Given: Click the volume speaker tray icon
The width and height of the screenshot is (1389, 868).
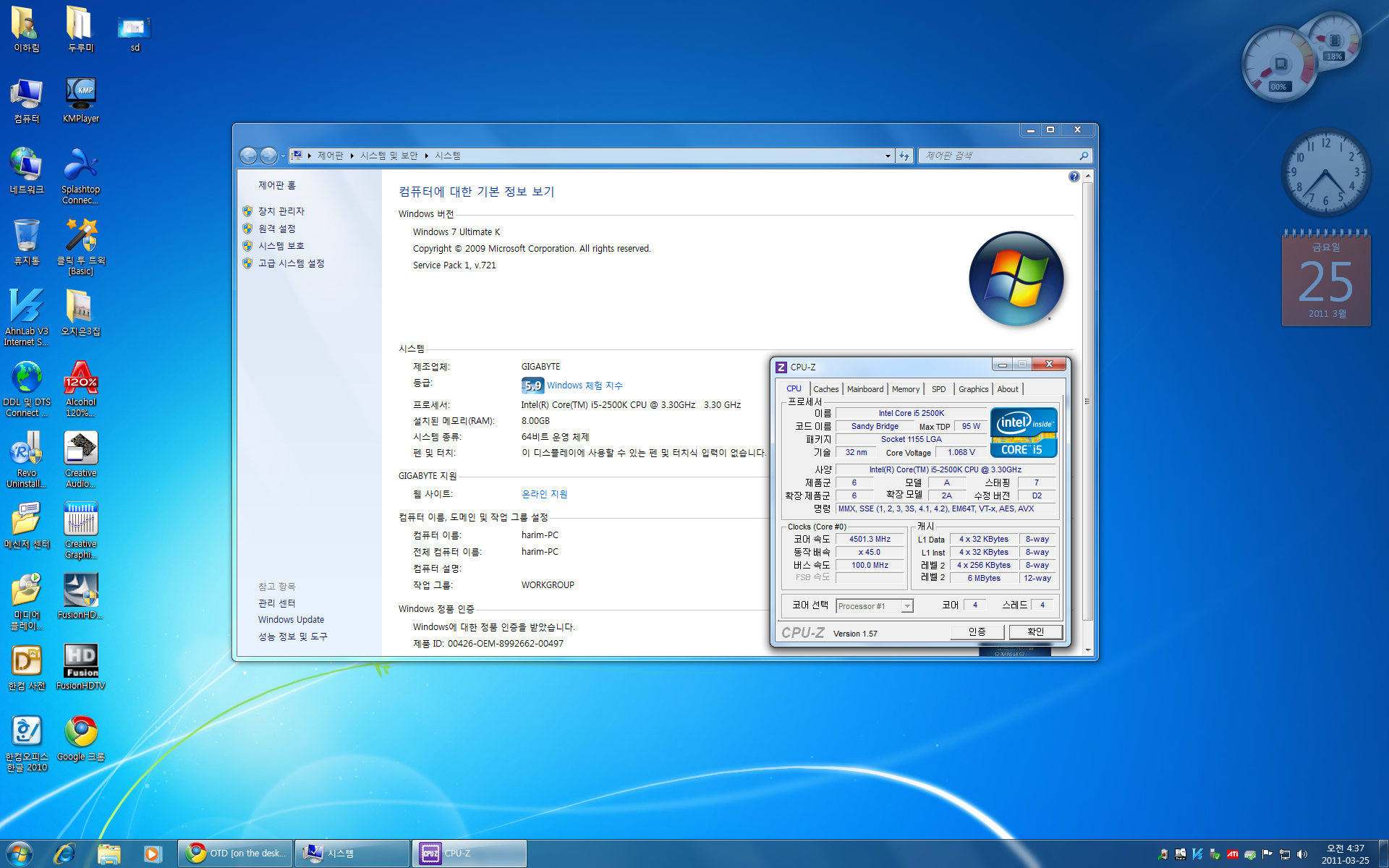Looking at the screenshot, I should 1302,854.
